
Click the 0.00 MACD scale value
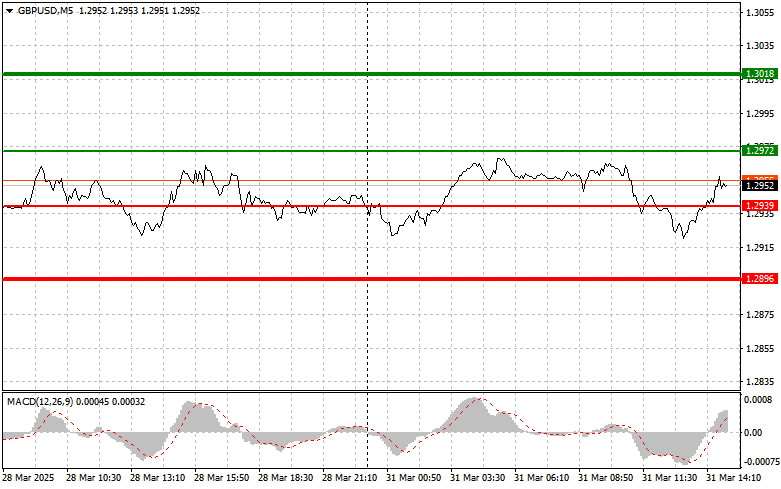[x=753, y=433]
